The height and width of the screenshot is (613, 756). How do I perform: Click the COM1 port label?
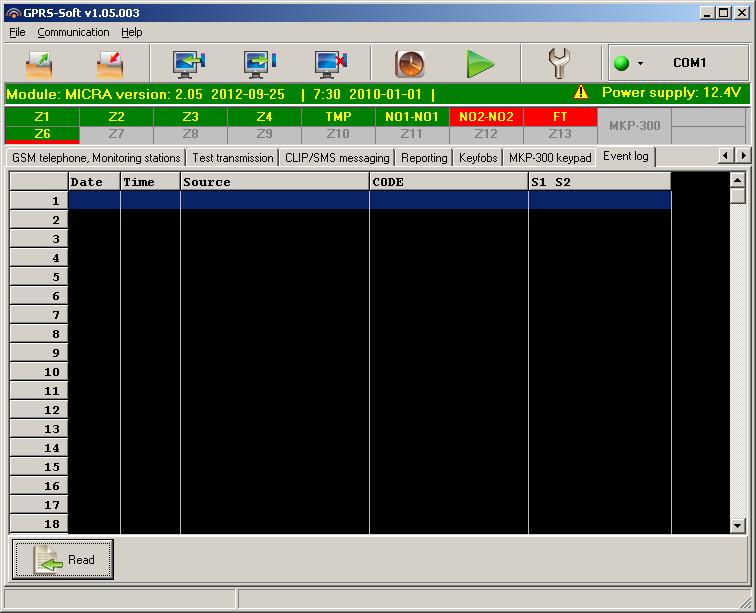coord(689,63)
